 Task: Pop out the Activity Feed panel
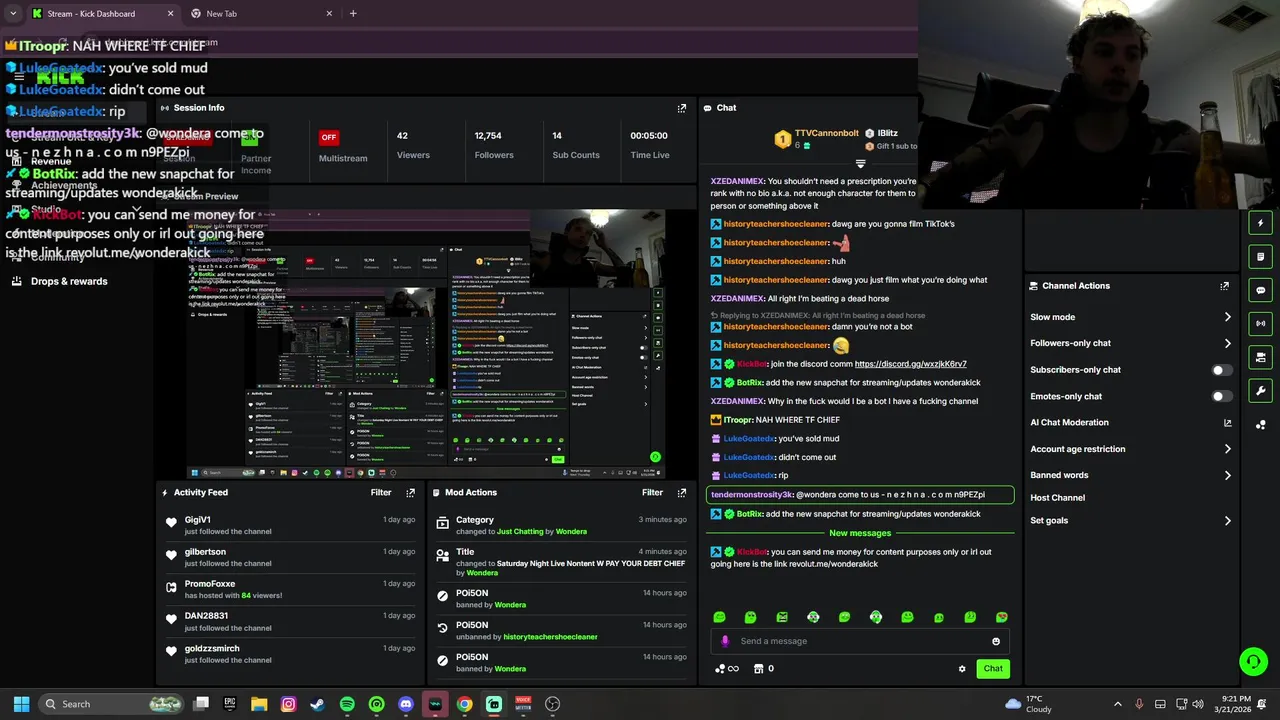point(410,493)
